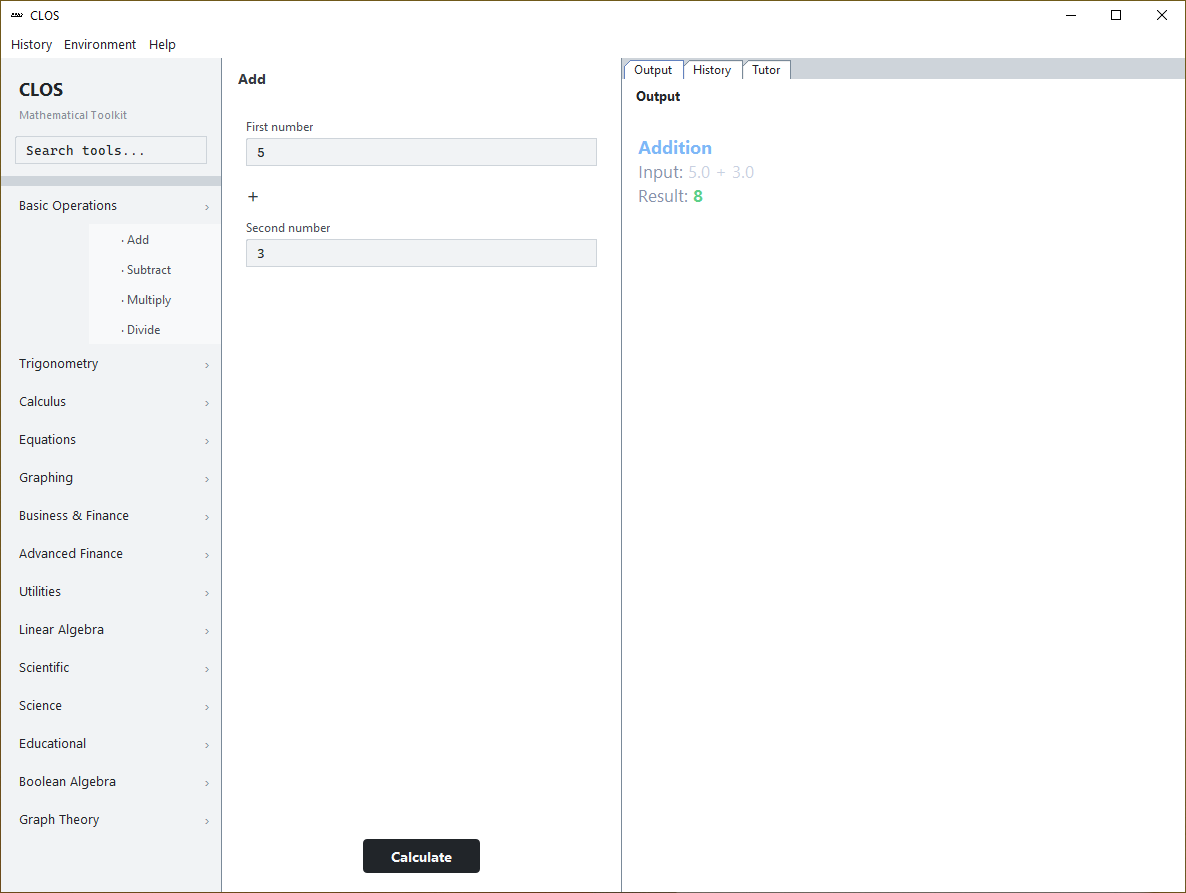This screenshot has height=893, width=1186.
Task: Expand the Utilities category
Action: [112, 591]
